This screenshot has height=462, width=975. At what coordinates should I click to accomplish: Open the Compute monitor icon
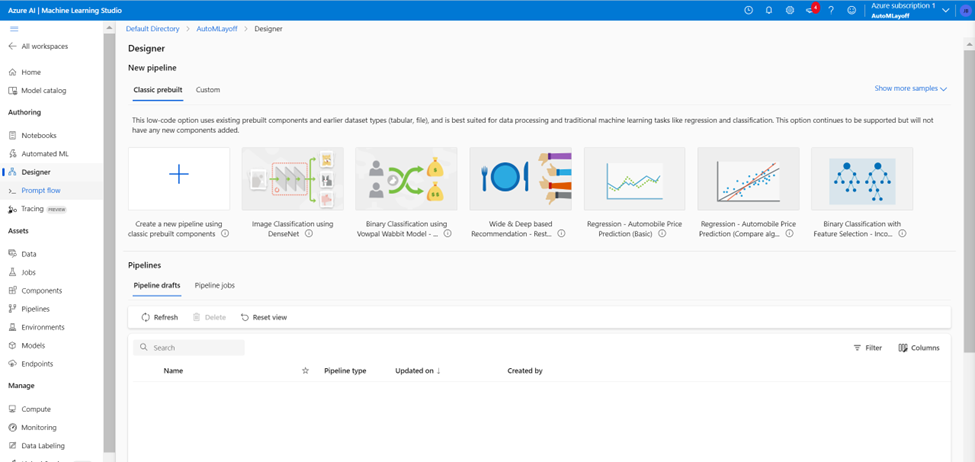[x=12, y=409]
